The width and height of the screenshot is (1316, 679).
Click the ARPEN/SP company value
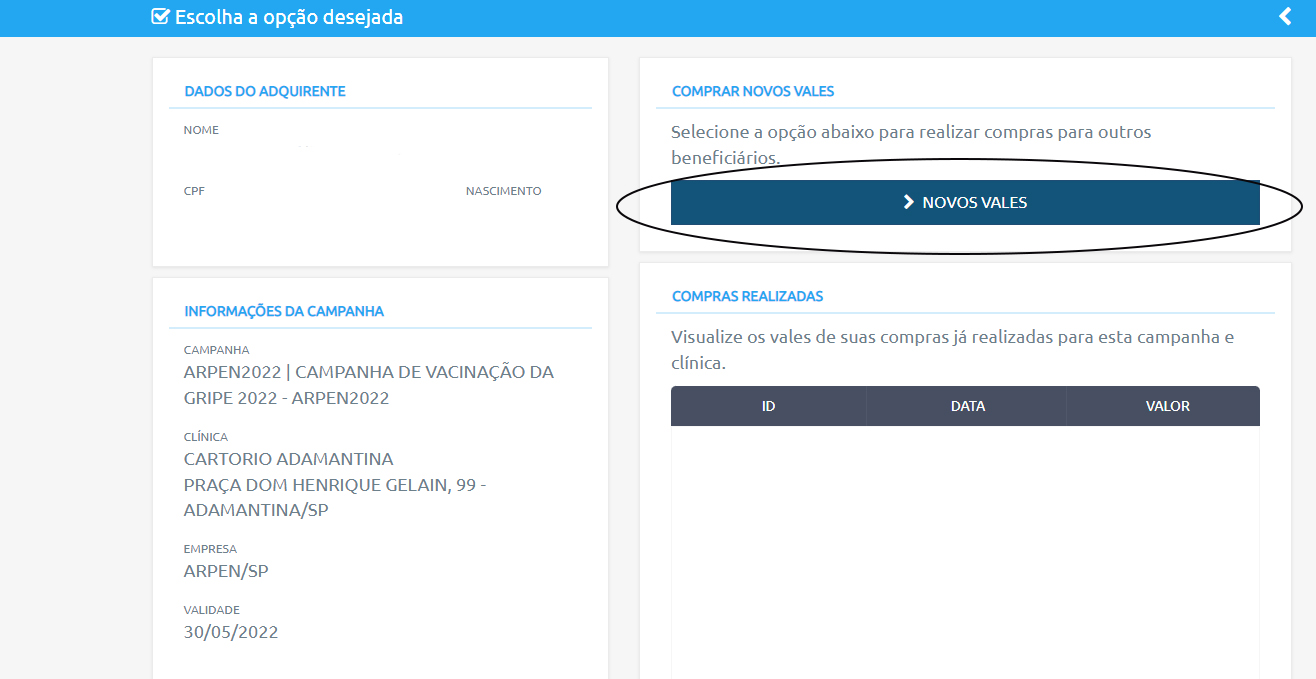click(x=226, y=571)
